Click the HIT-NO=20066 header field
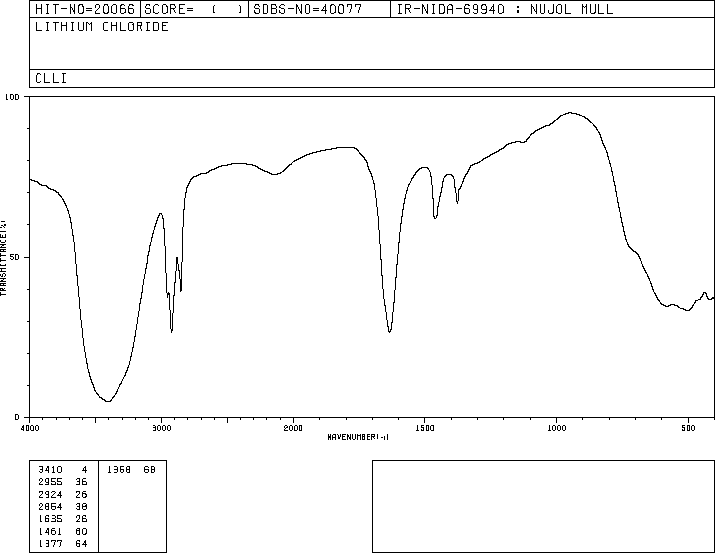 click(85, 9)
